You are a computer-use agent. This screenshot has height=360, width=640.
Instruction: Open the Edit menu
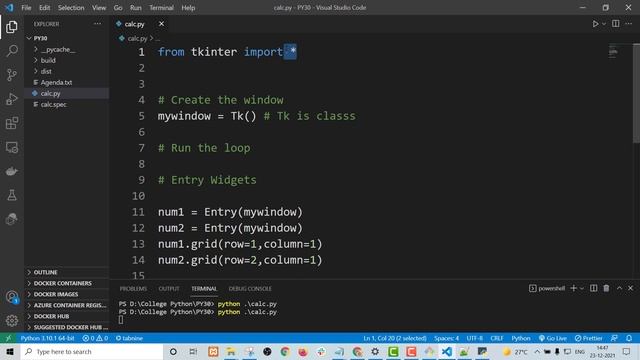click(x=44, y=8)
